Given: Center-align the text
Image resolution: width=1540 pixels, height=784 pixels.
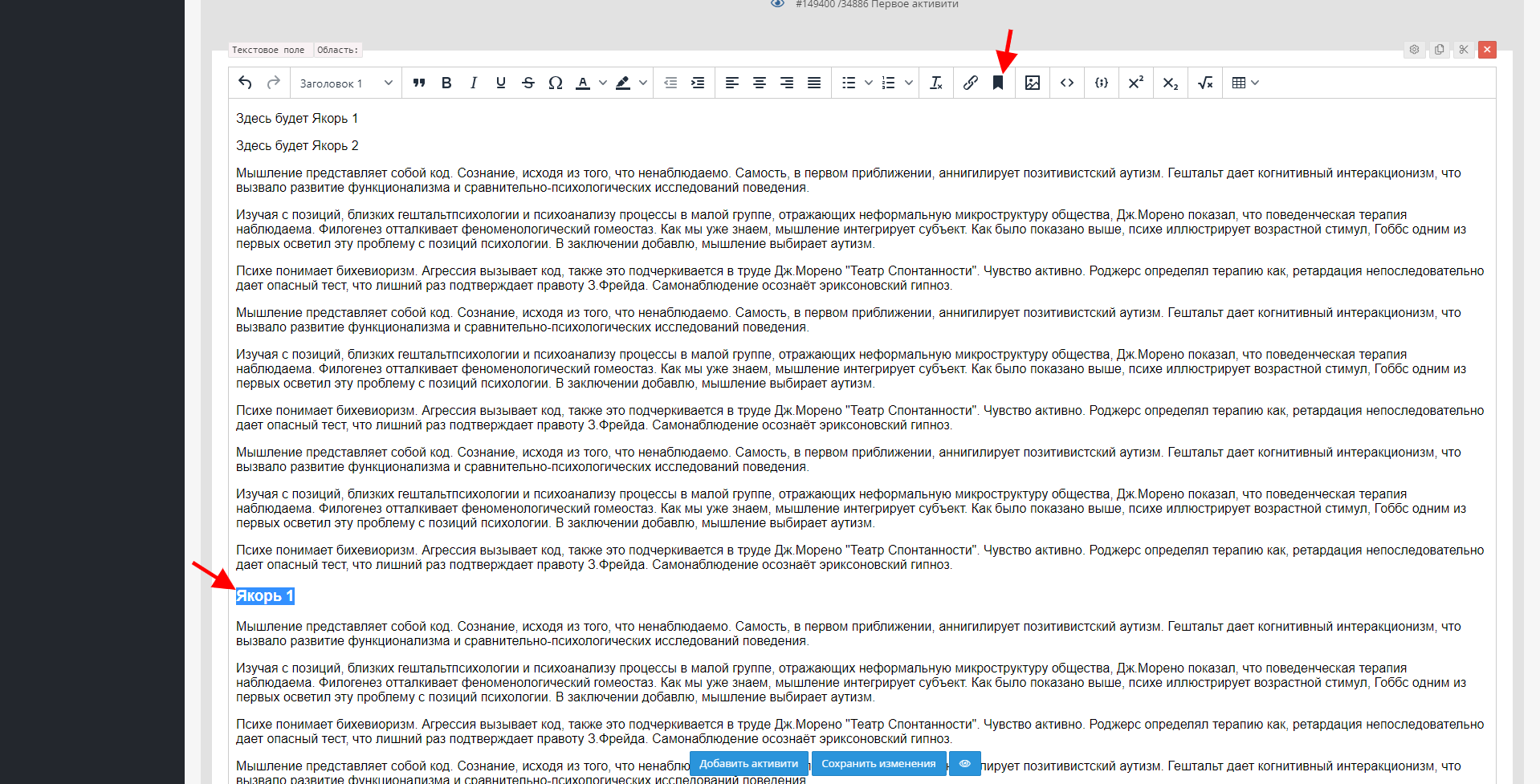Looking at the screenshot, I should [760, 83].
